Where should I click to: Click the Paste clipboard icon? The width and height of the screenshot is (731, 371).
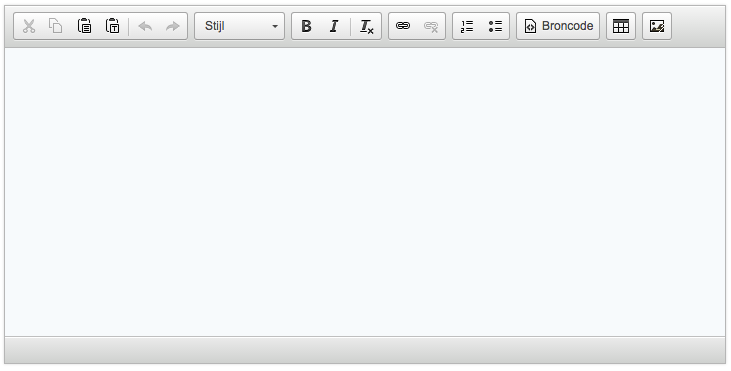click(x=84, y=26)
